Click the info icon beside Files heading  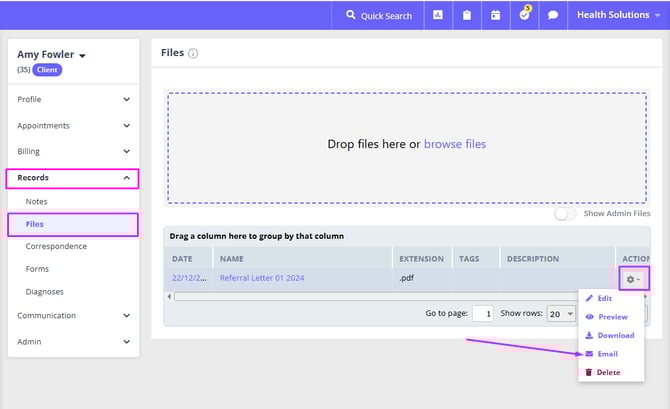[193, 53]
